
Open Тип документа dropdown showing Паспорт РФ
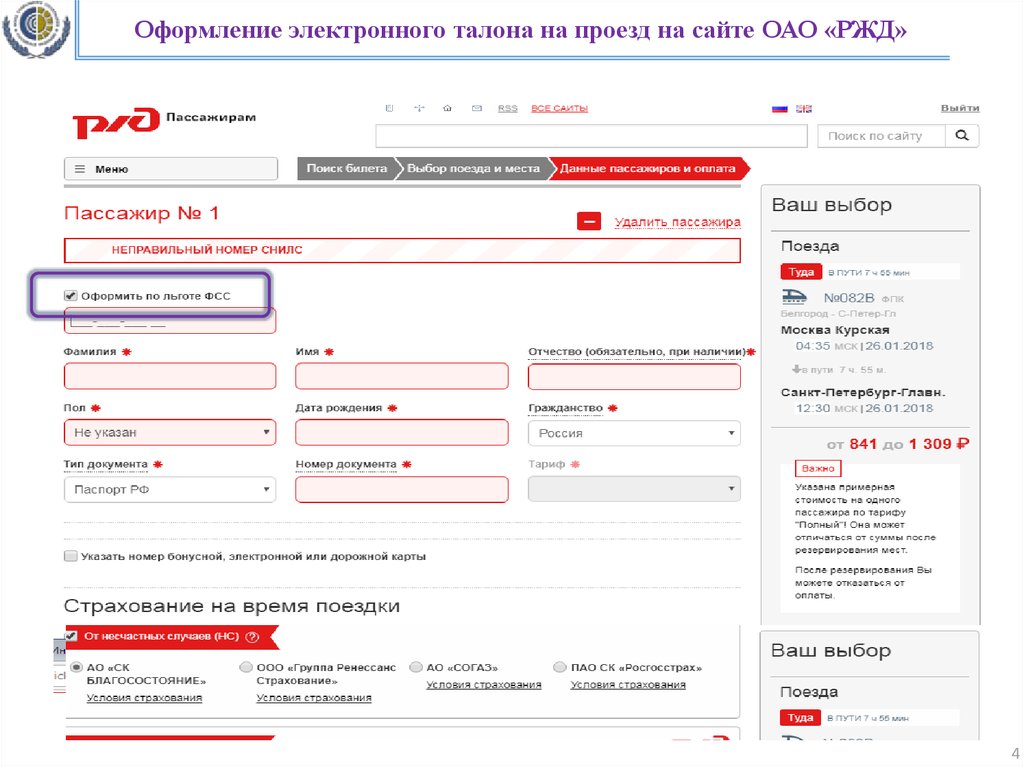170,489
